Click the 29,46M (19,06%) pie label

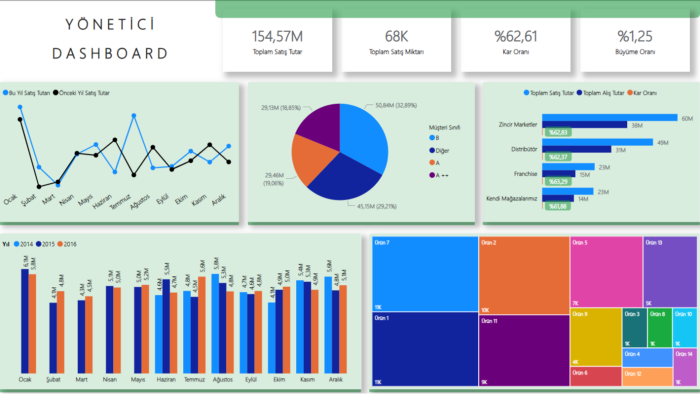(x=274, y=179)
